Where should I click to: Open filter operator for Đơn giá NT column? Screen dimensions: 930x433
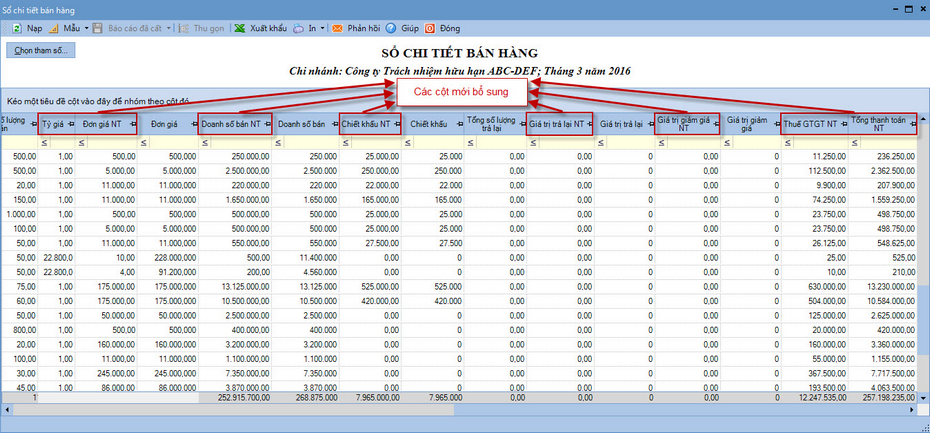[x=80, y=142]
